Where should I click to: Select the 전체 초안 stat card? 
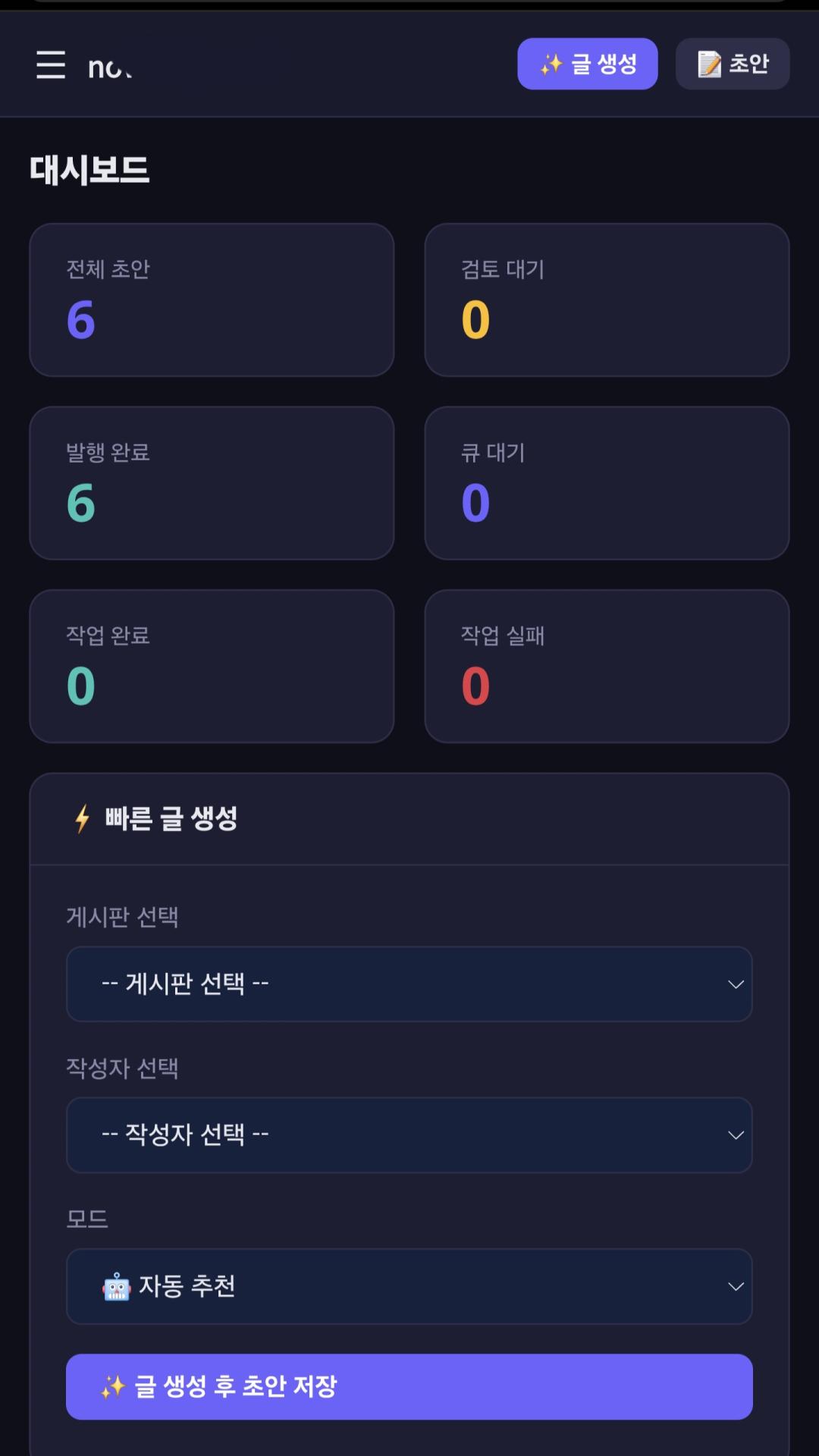coord(212,300)
